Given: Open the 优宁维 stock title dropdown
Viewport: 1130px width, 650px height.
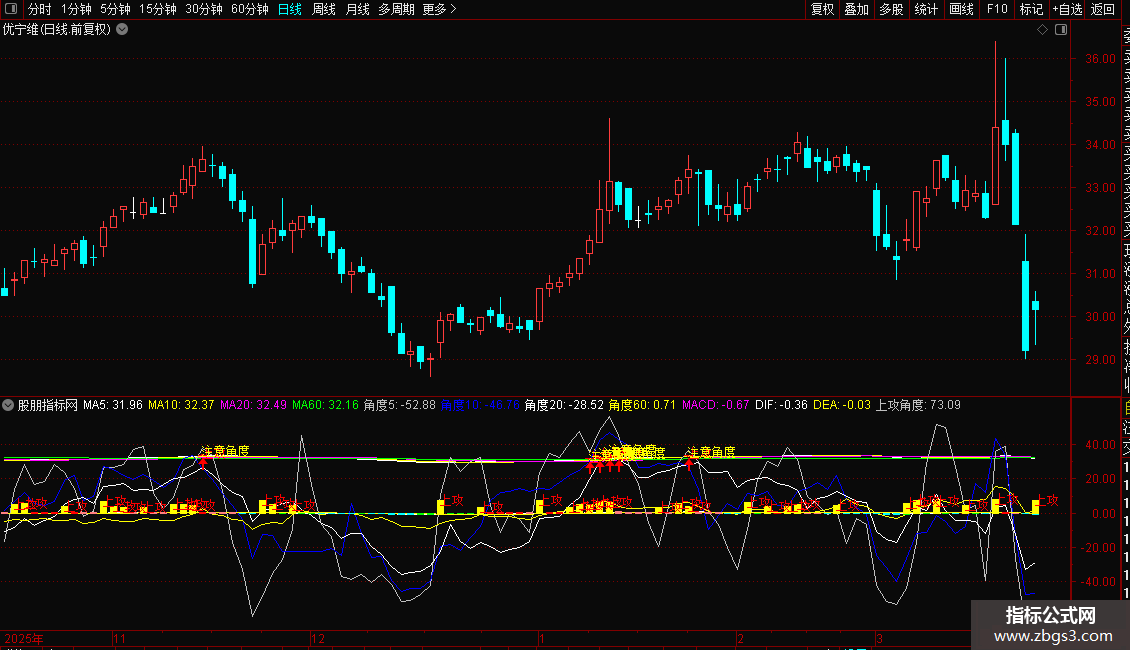Looking at the screenshot, I should click(x=123, y=30).
